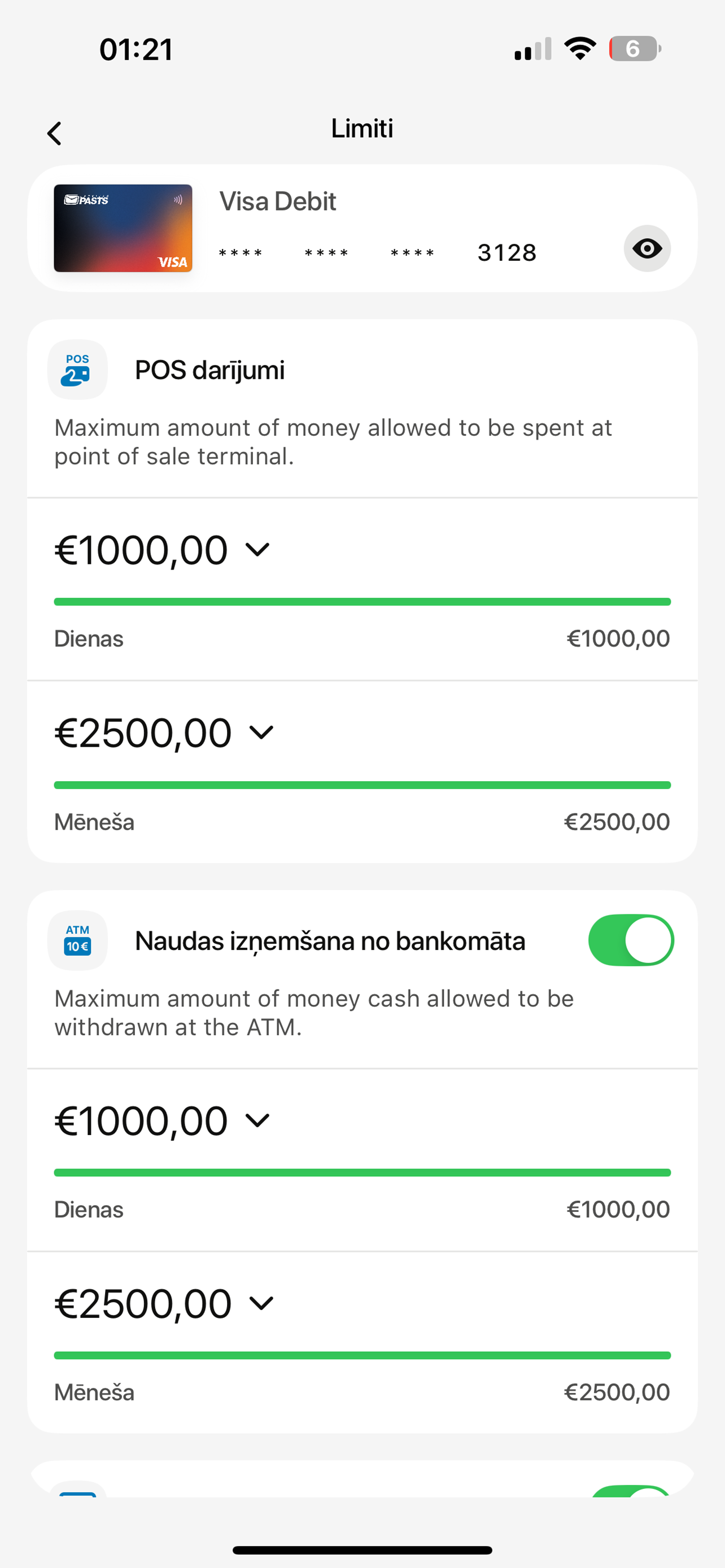Tap the Visa Debit card name
This screenshot has width=725, height=1568.
tap(278, 202)
